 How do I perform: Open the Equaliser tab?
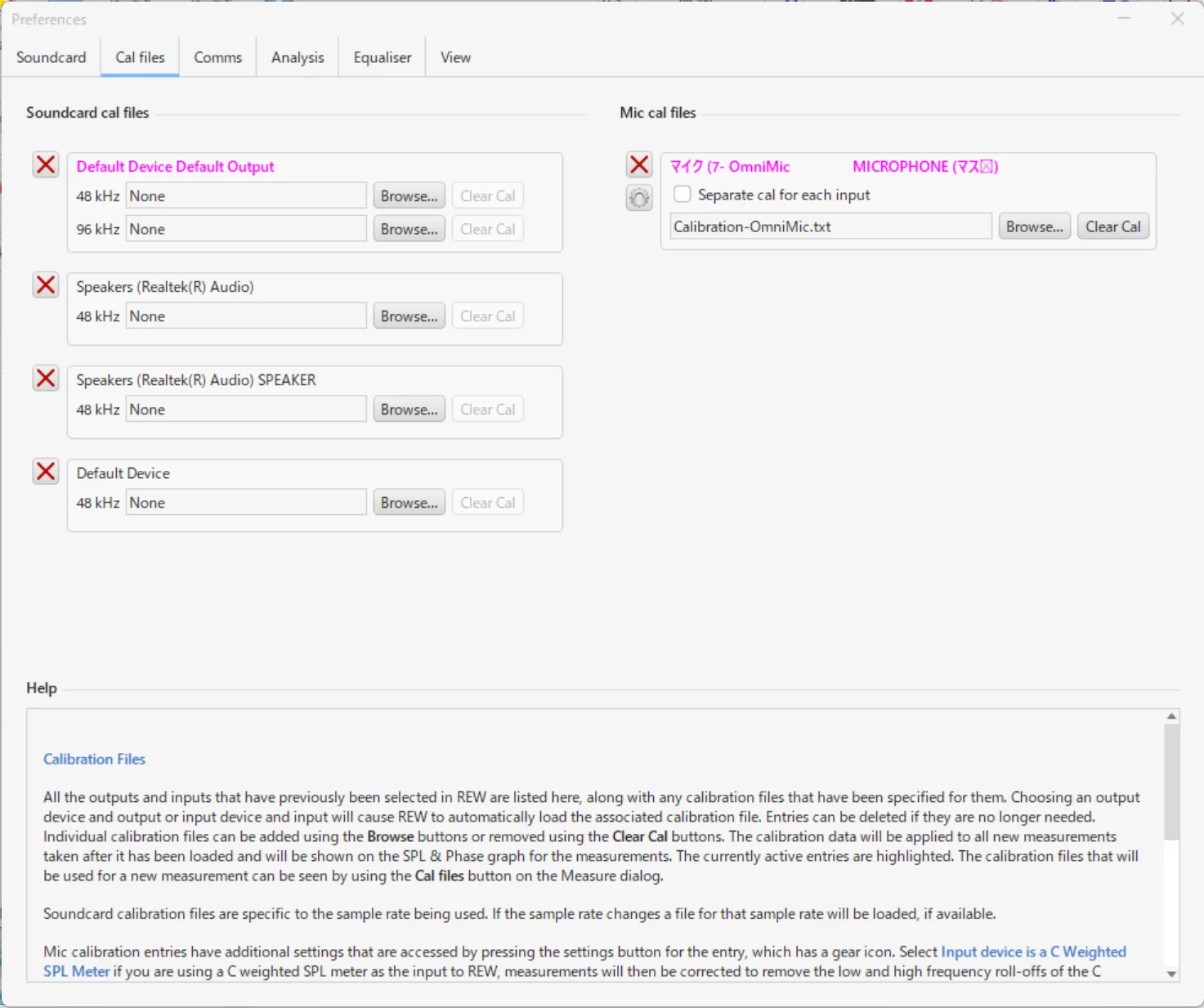pyautogui.click(x=382, y=57)
